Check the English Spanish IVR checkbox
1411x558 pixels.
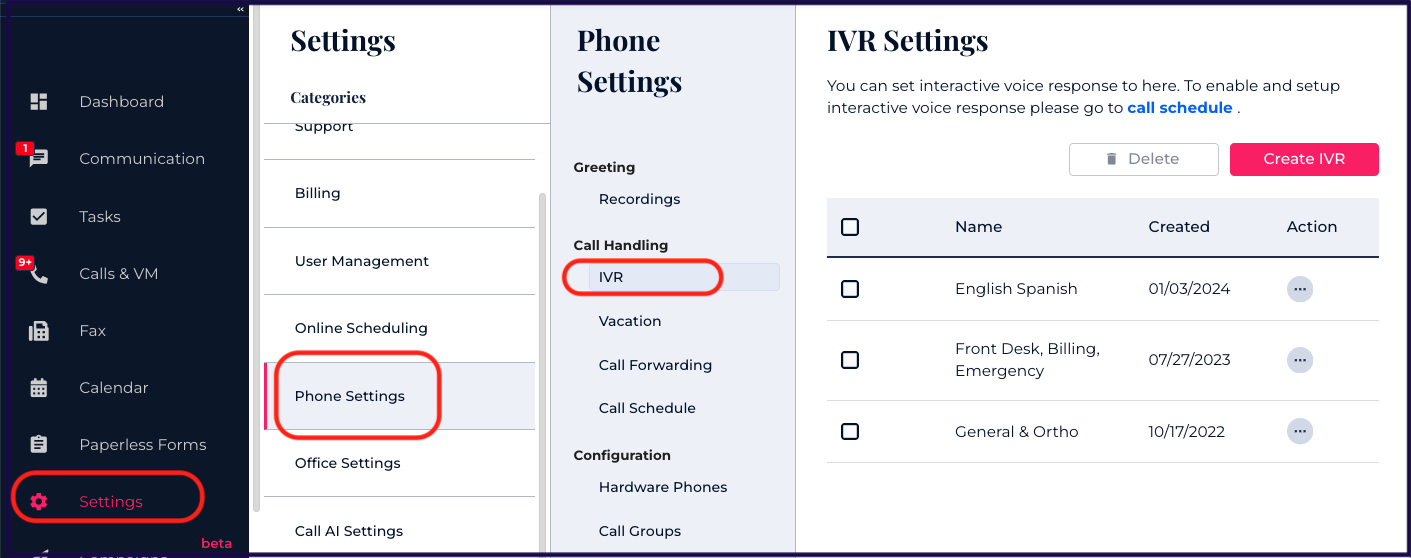[850, 289]
